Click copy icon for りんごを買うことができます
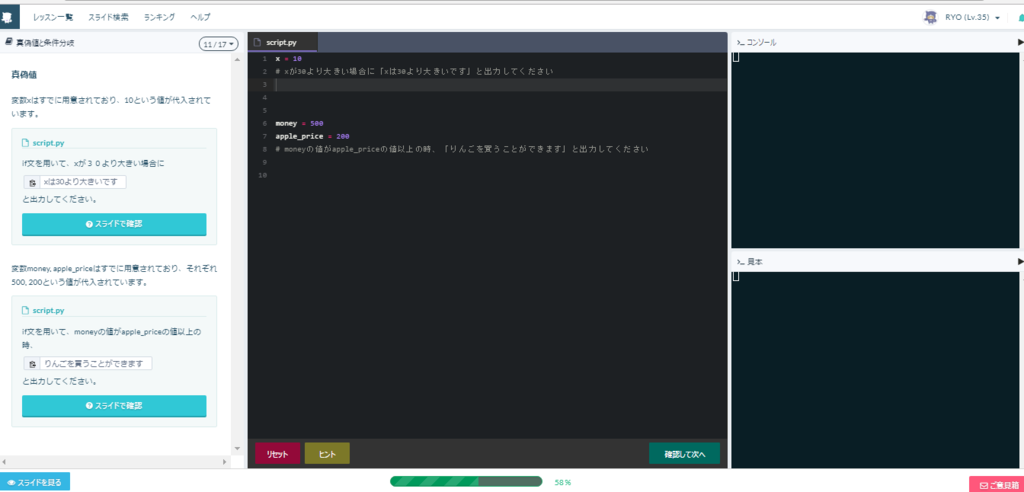1024x492 pixels. pos(33,364)
